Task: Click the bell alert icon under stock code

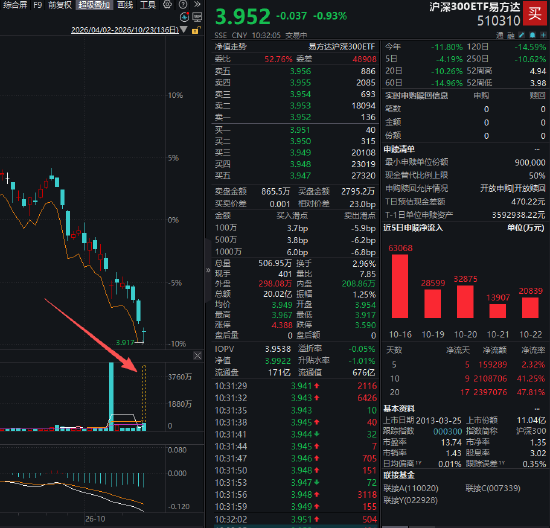Action: [532, 35]
